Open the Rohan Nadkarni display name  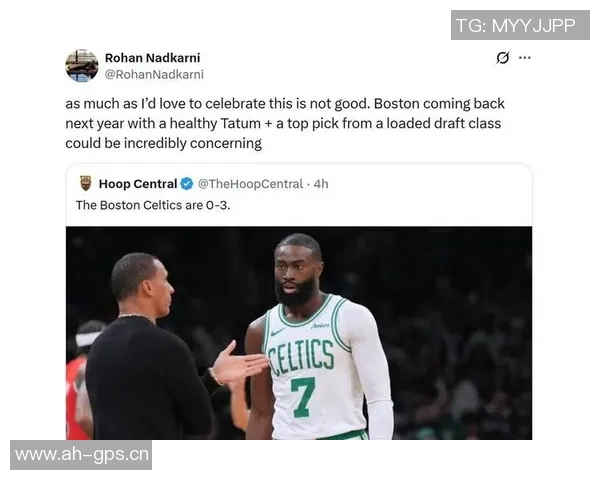pos(152,58)
